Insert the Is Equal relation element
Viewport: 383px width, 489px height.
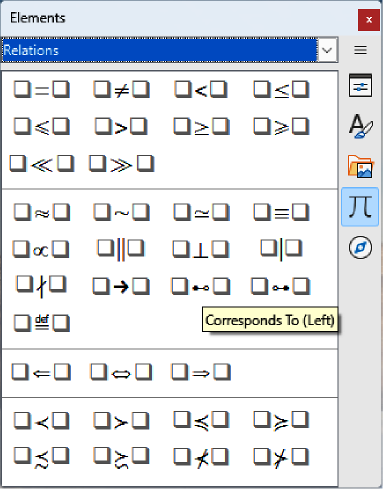tap(42, 90)
